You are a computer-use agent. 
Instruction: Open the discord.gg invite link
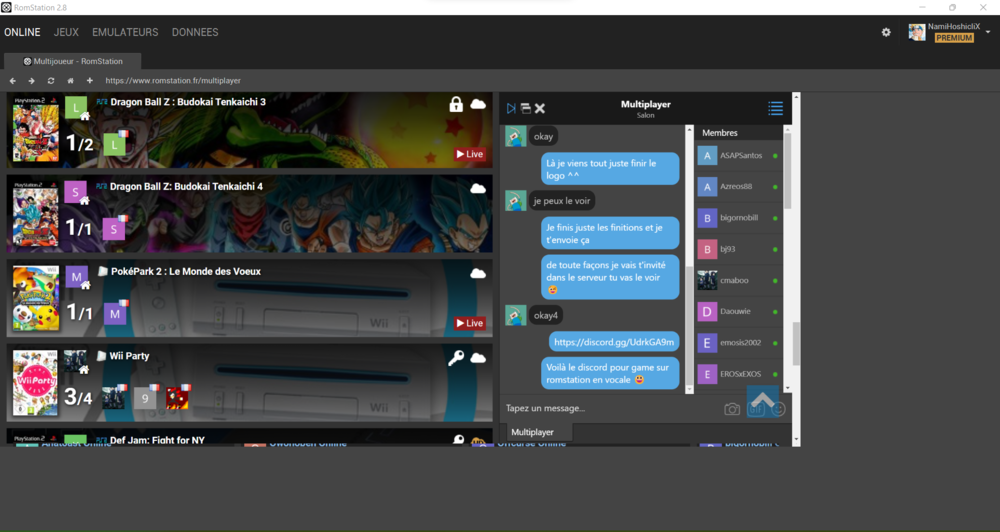614,342
